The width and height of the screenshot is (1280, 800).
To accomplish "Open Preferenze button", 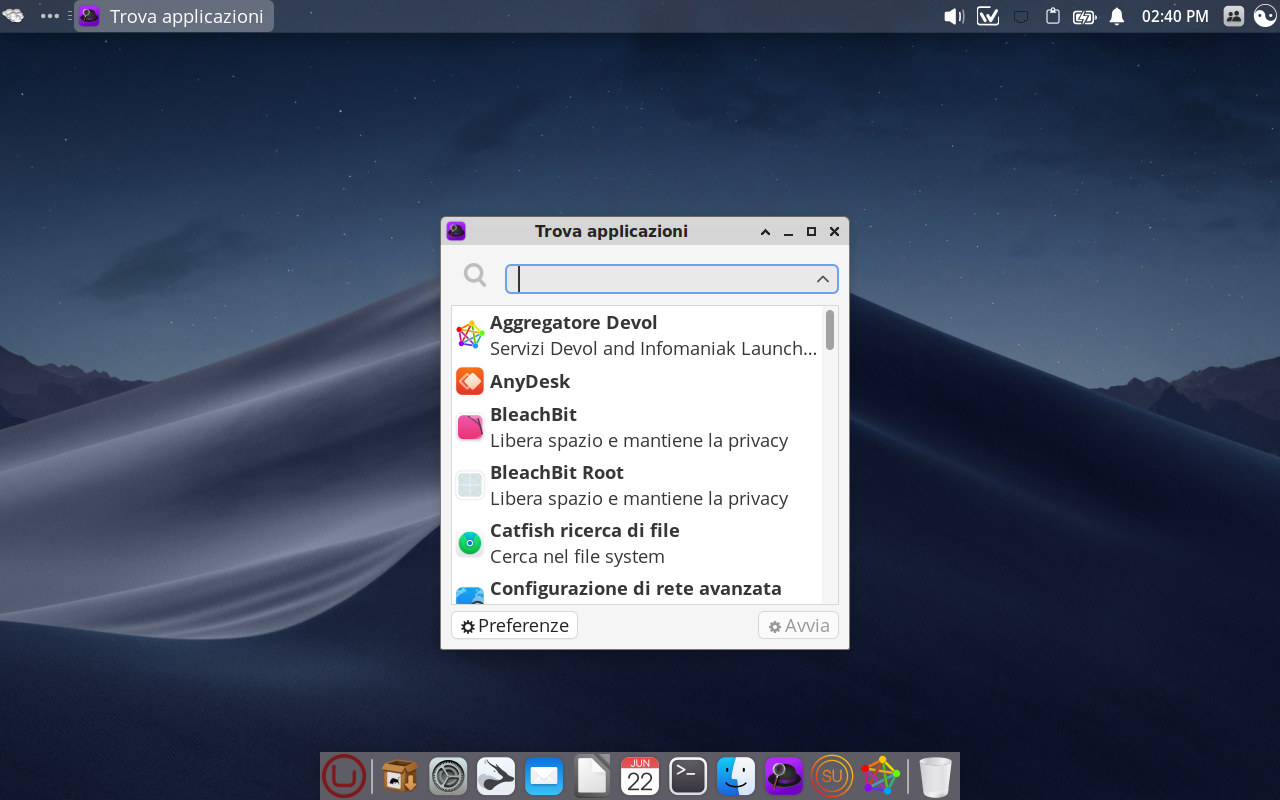I will click(x=514, y=625).
